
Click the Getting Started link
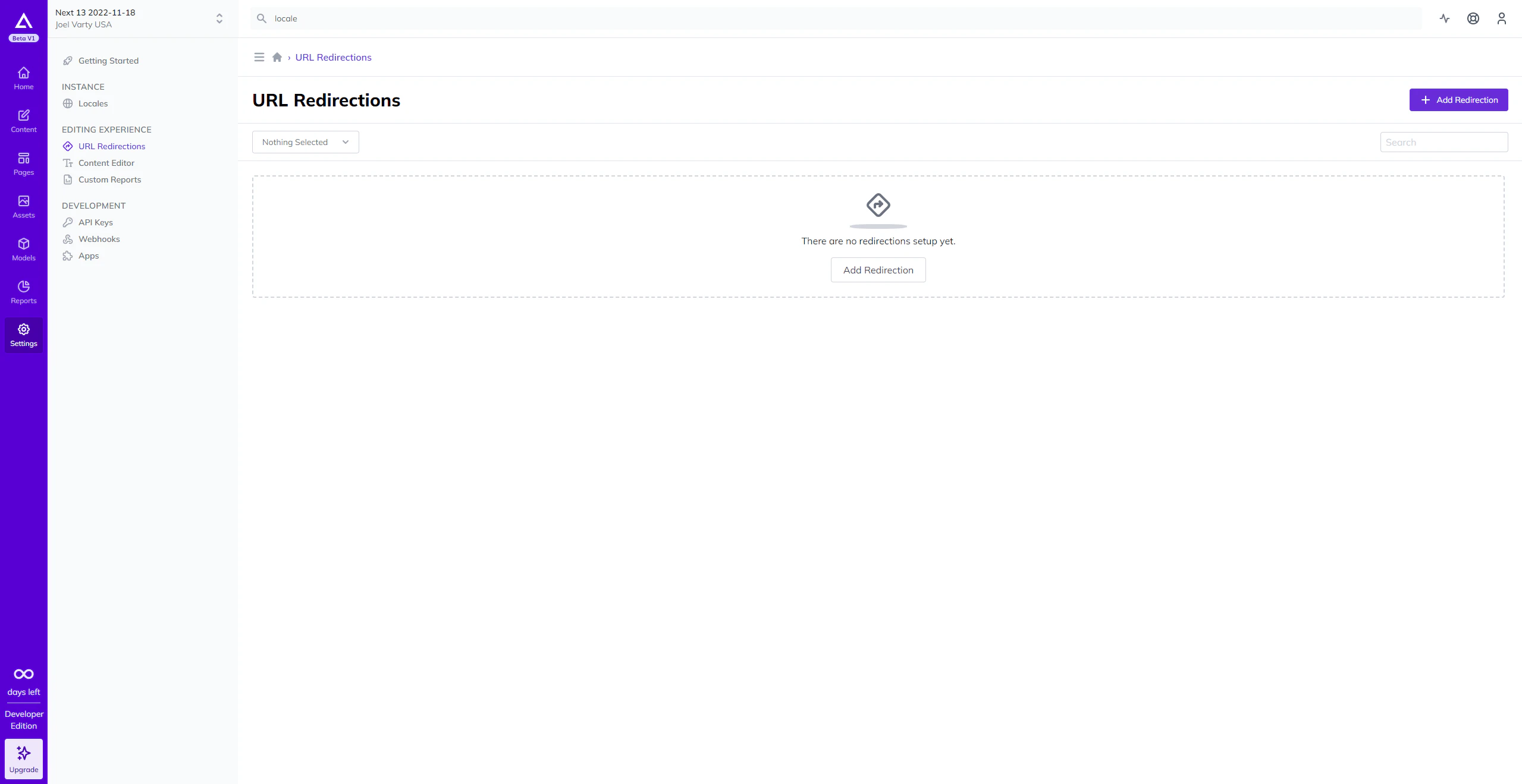[108, 61]
